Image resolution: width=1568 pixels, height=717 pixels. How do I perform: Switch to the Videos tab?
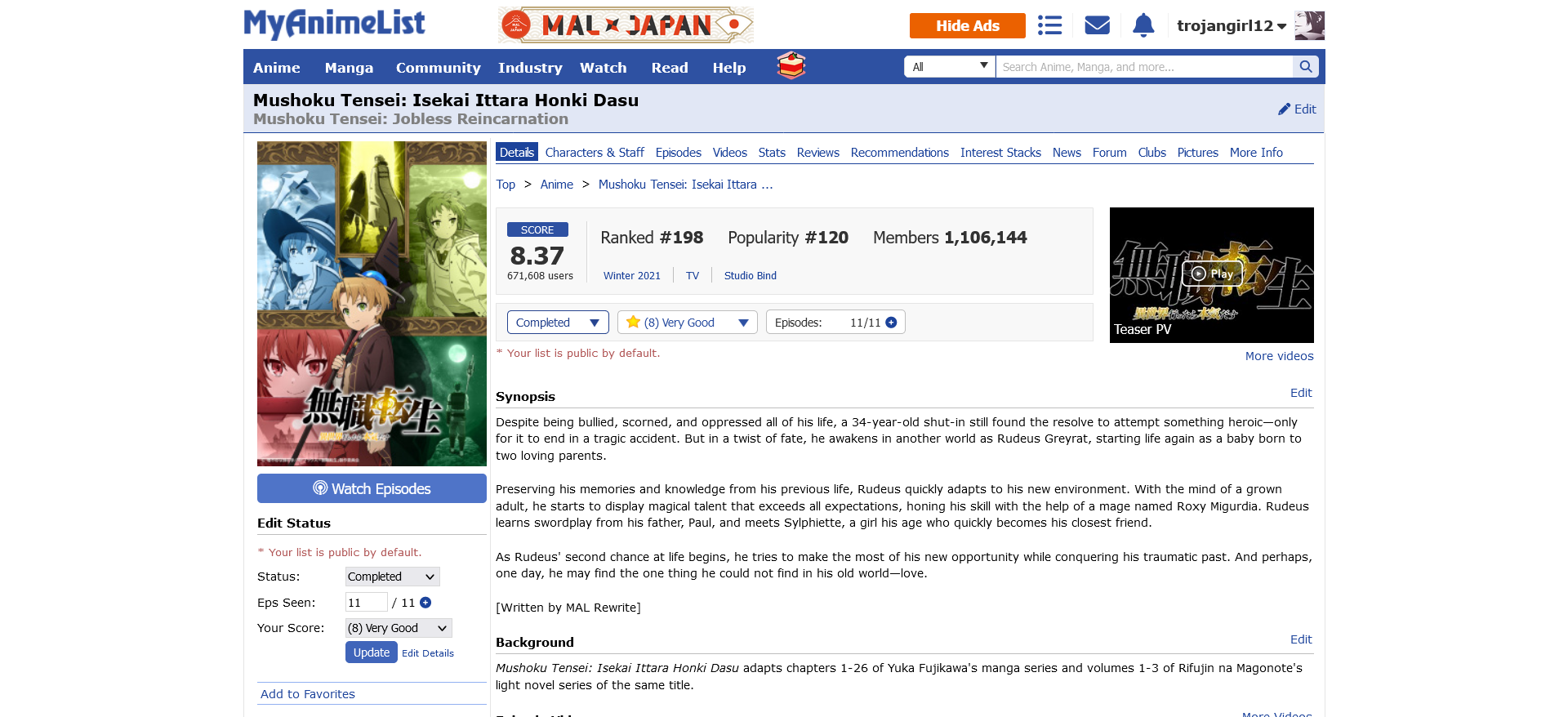[x=730, y=153]
